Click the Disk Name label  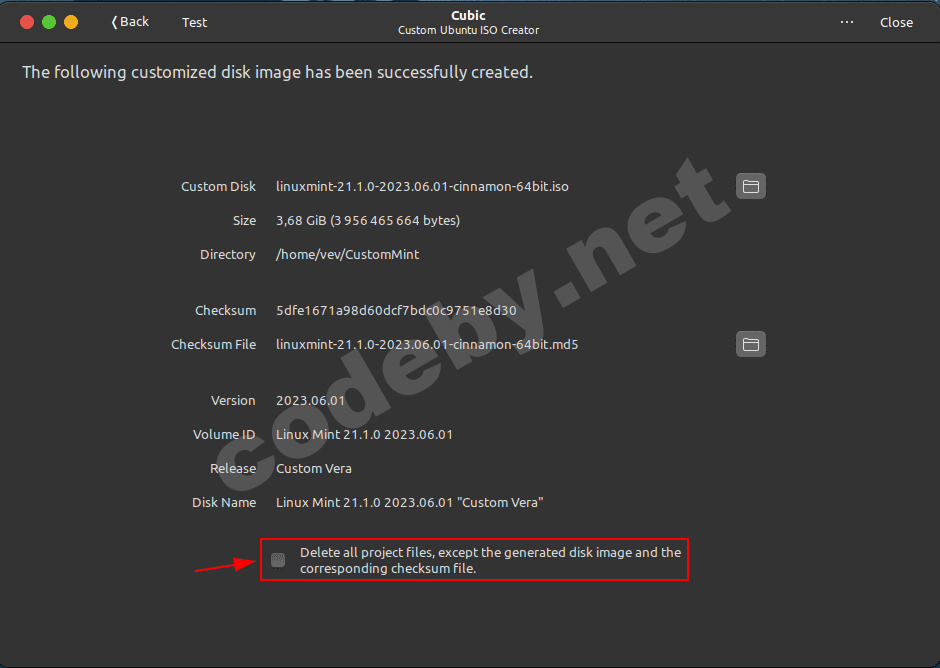[224, 502]
